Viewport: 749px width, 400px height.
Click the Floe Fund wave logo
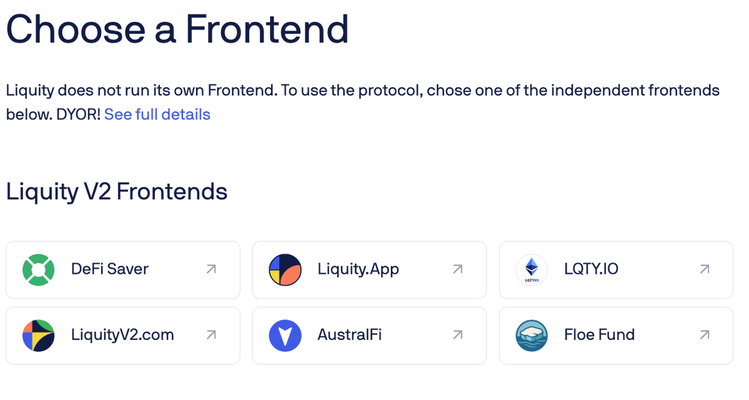click(x=532, y=335)
